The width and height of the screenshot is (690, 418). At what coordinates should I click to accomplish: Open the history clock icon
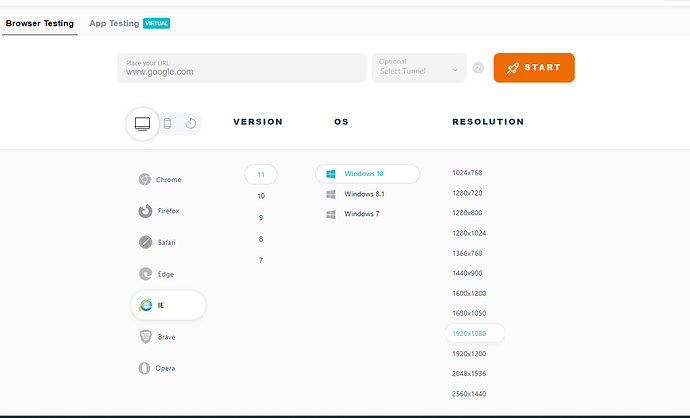(190, 123)
